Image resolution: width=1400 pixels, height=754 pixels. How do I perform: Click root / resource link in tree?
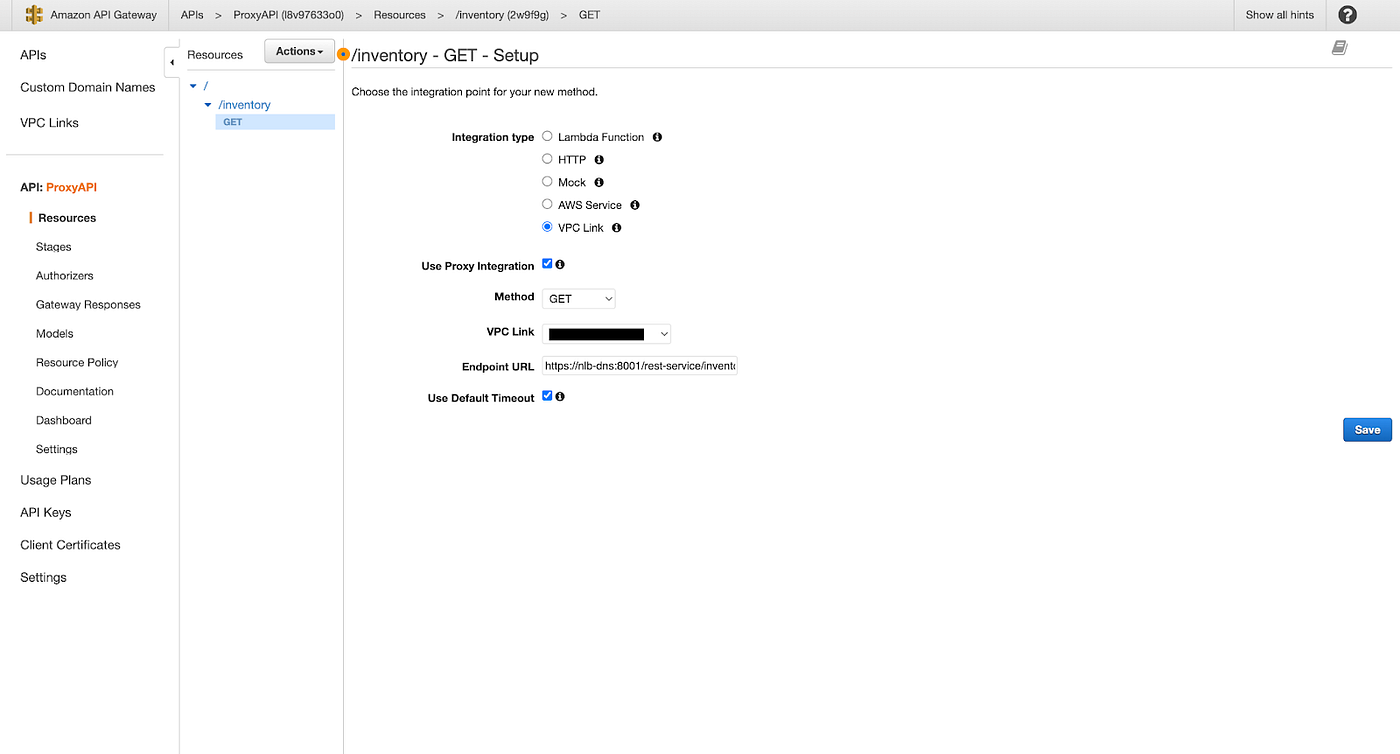tap(206, 86)
